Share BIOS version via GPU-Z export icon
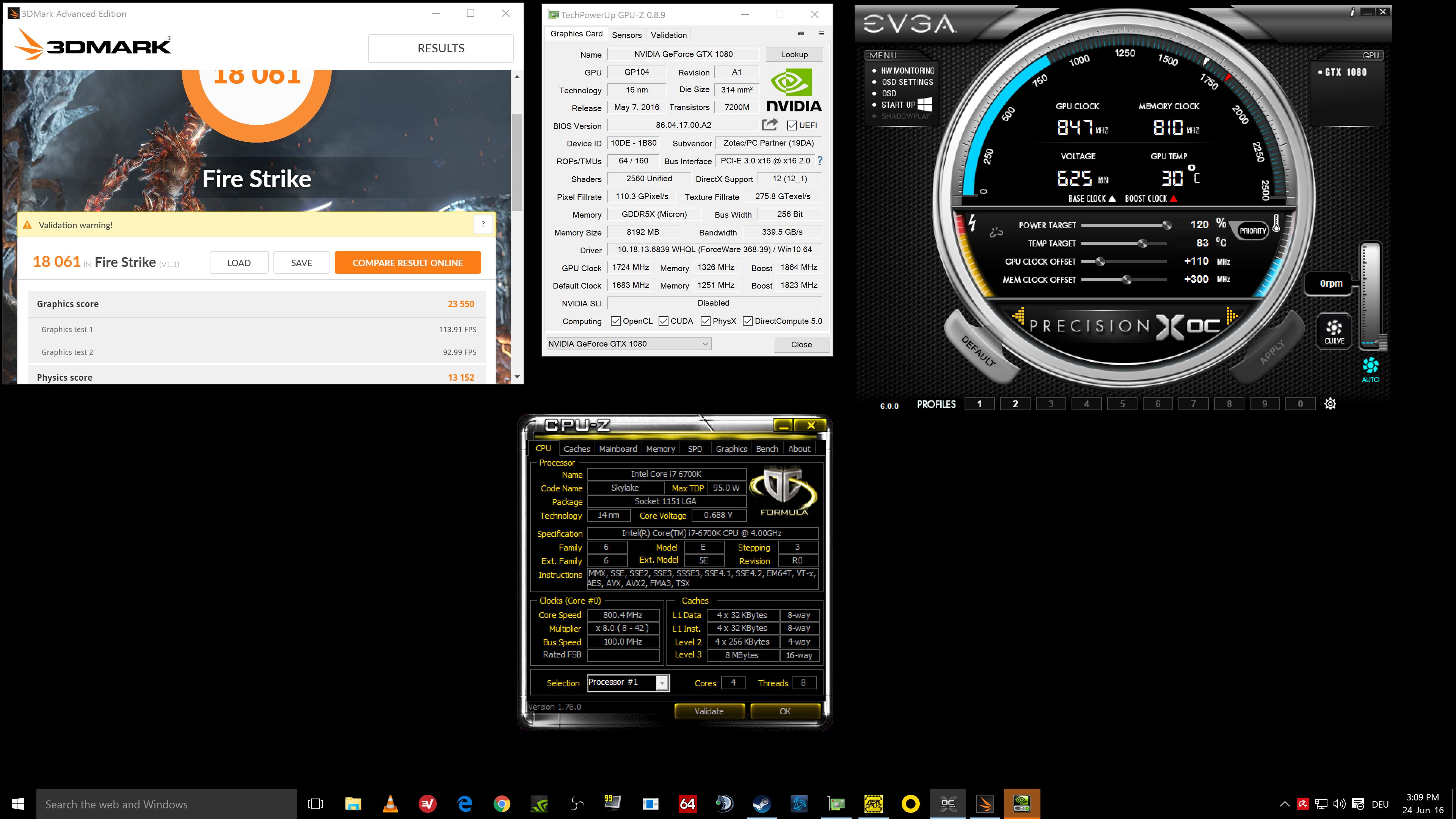Viewport: 1456px width, 819px height. 770,124
